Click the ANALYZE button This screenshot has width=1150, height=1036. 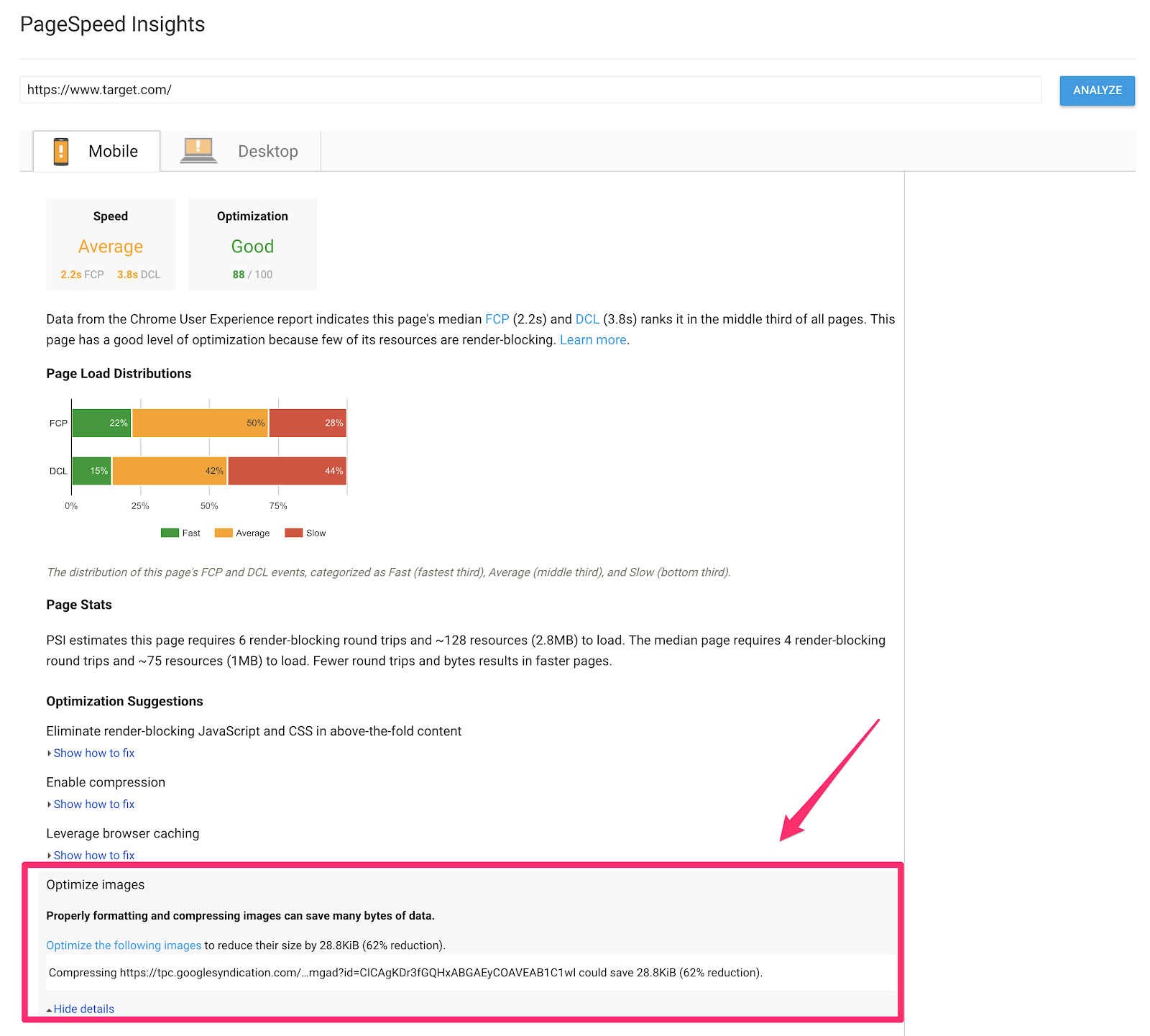[1097, 91]
